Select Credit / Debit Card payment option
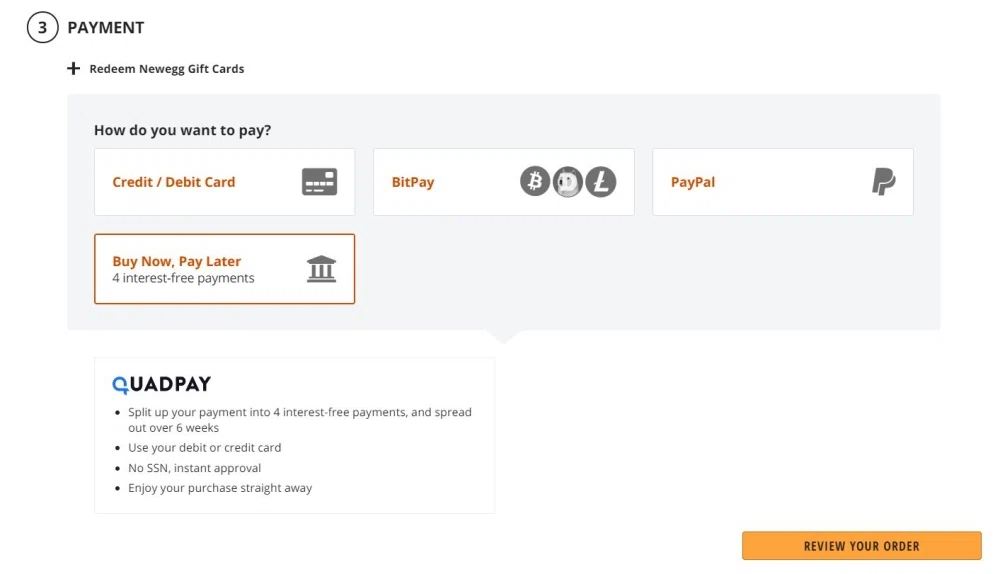1000x574 pixels. pos(174,182)
